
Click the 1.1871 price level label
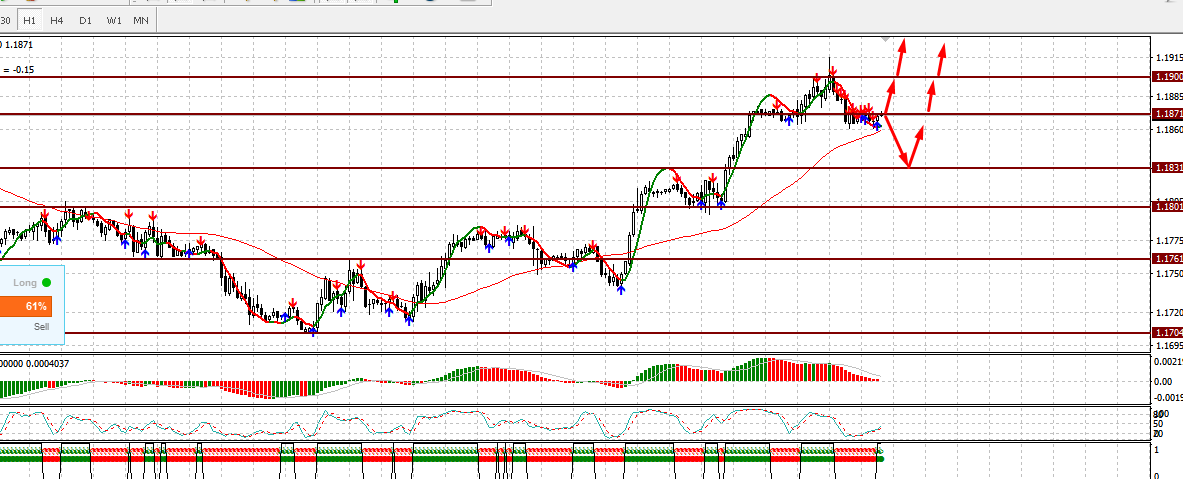1167,114
